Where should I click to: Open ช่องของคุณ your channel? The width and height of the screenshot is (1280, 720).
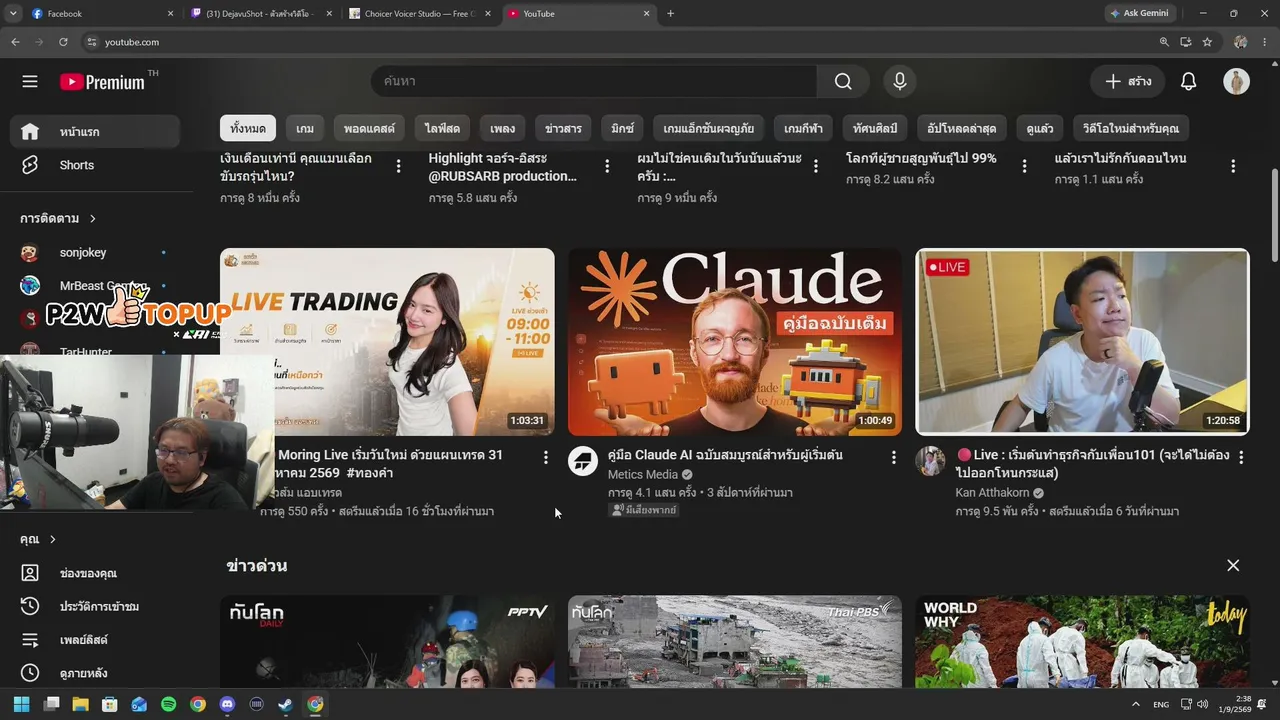pyautogui.click(x=96, y=573)
